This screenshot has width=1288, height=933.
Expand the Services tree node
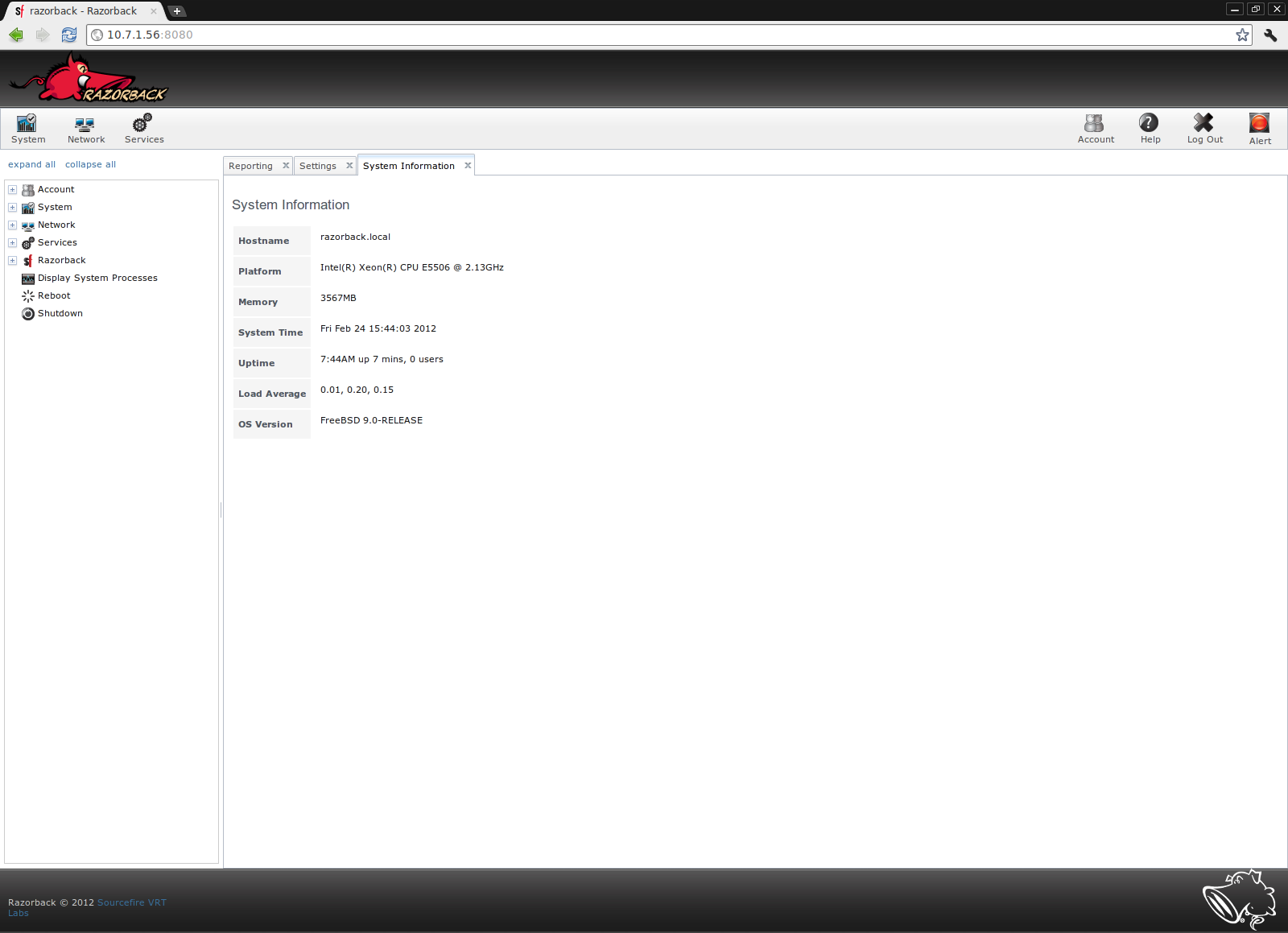click(12, 242)
